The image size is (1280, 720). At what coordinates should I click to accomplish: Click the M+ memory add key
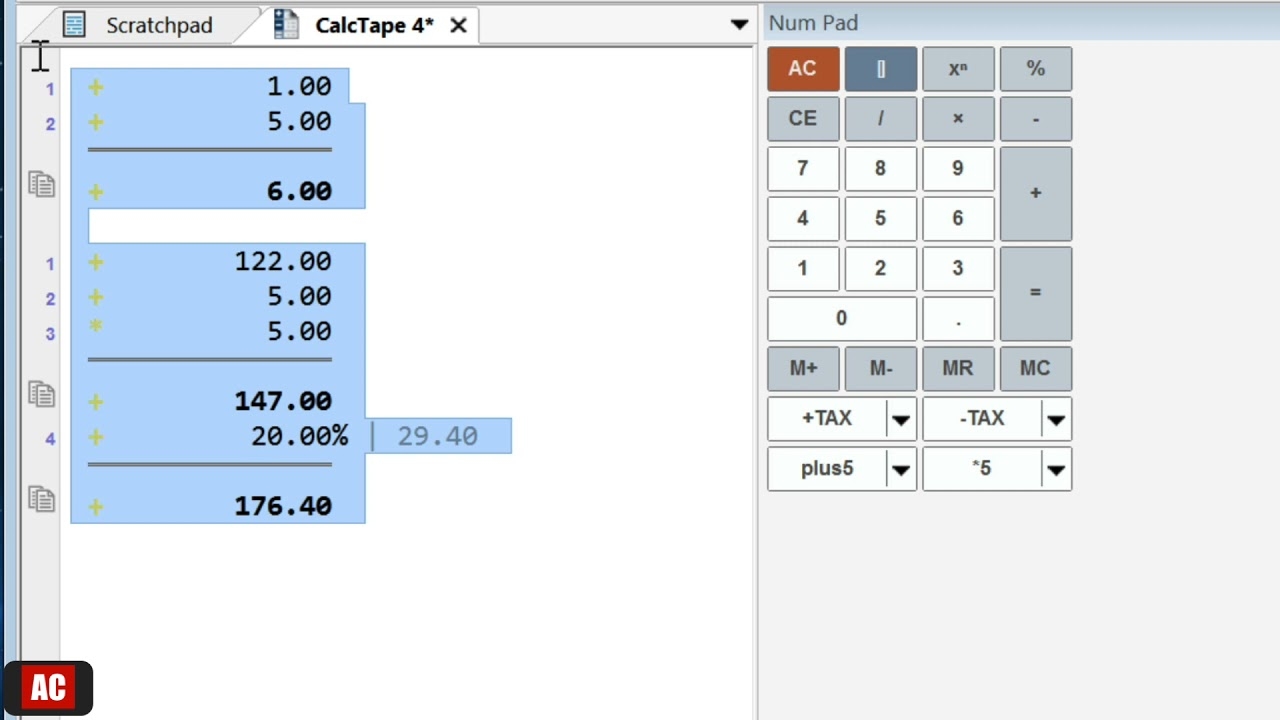[803, 369]
